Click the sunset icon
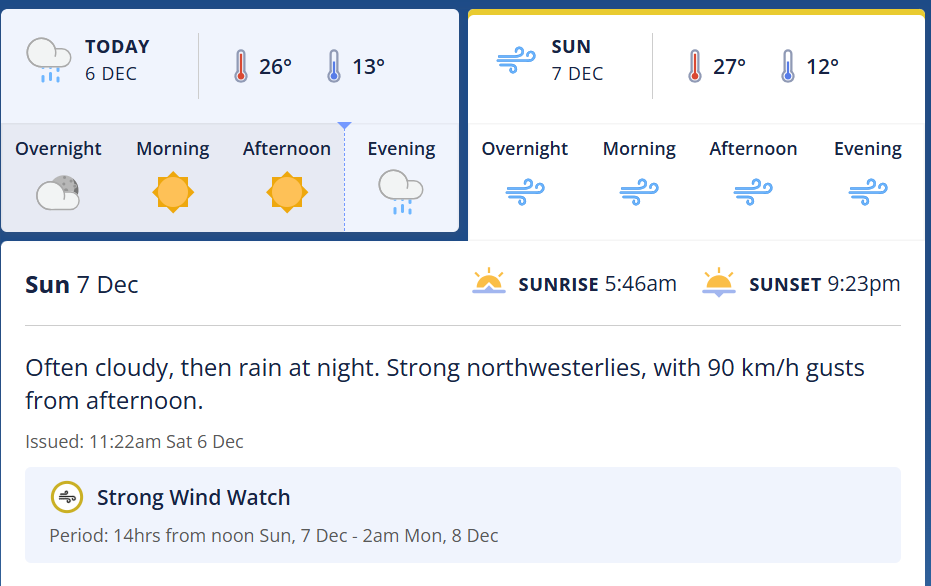The height and width of the screenshot is (586, 931). click(719, 283)
